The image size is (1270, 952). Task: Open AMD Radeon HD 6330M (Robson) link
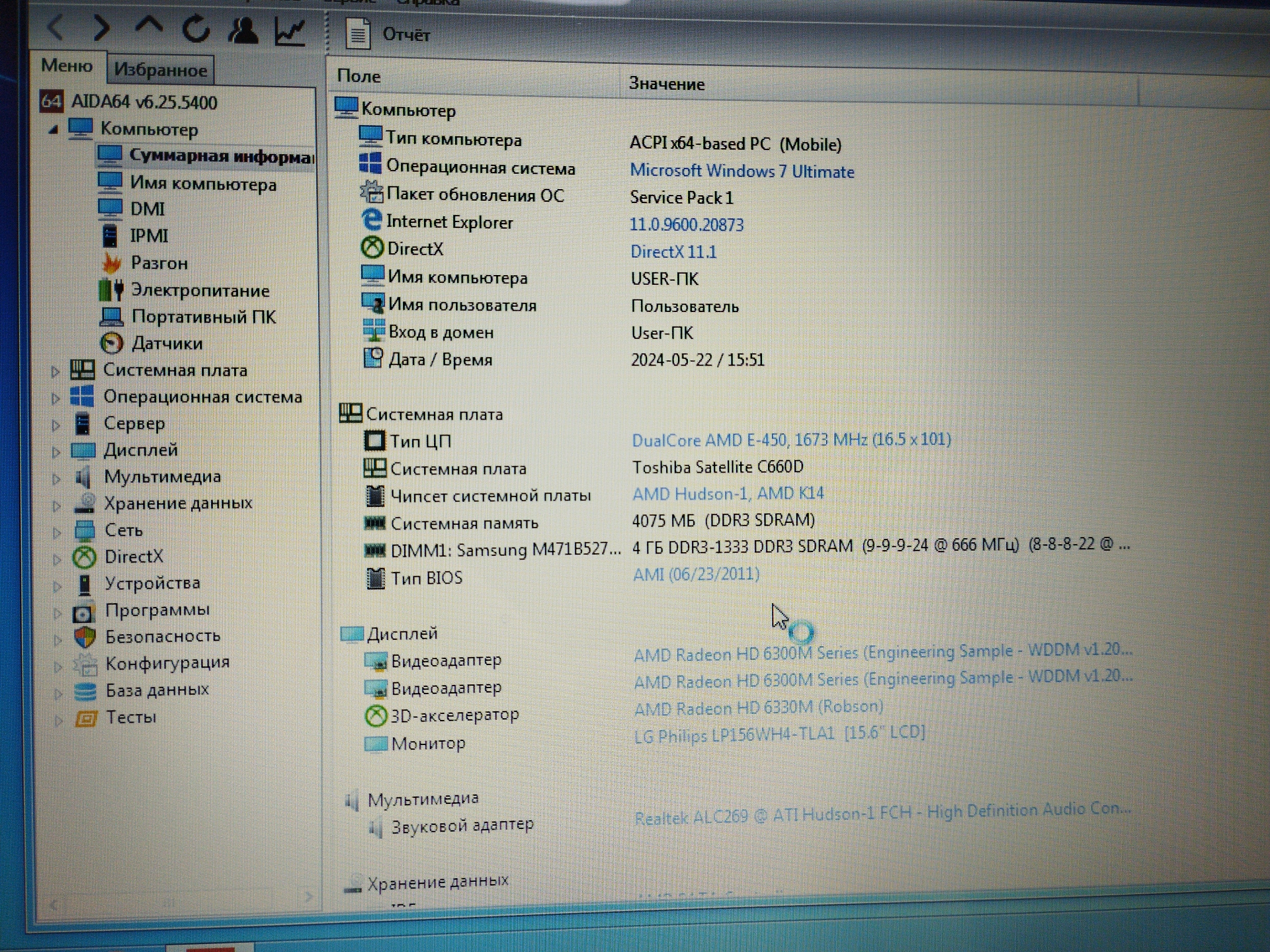[759, 708]
